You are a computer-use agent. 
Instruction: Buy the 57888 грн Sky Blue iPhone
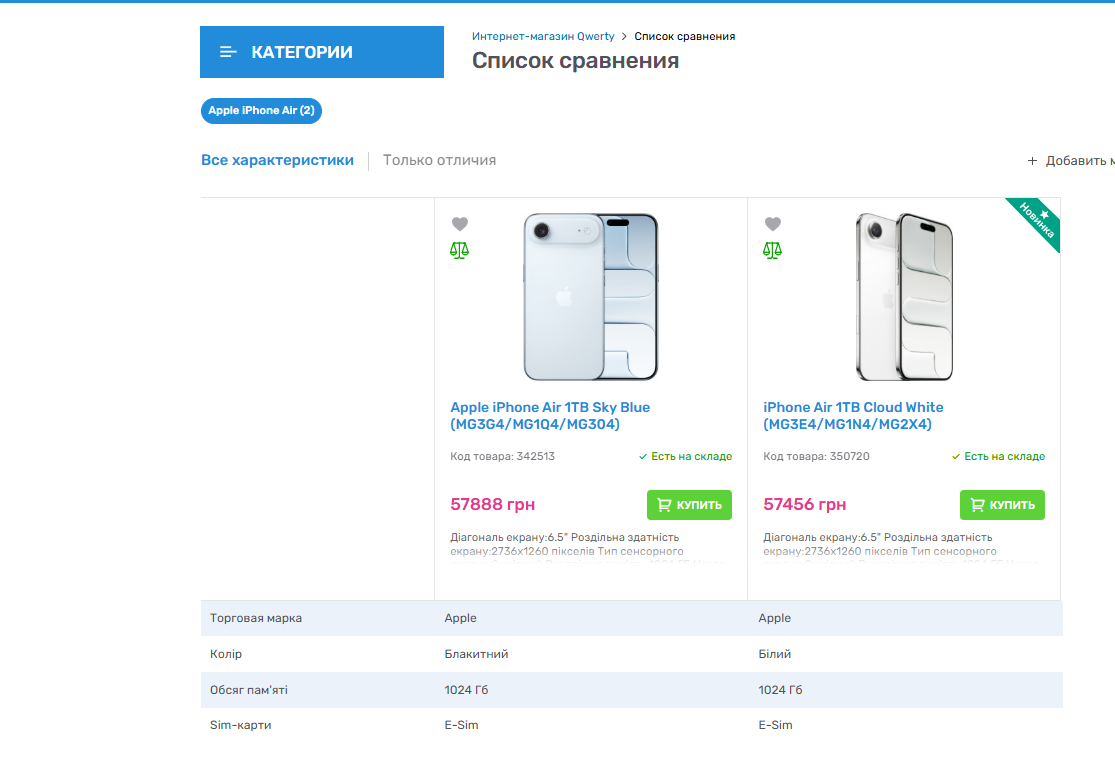point(689,505)
